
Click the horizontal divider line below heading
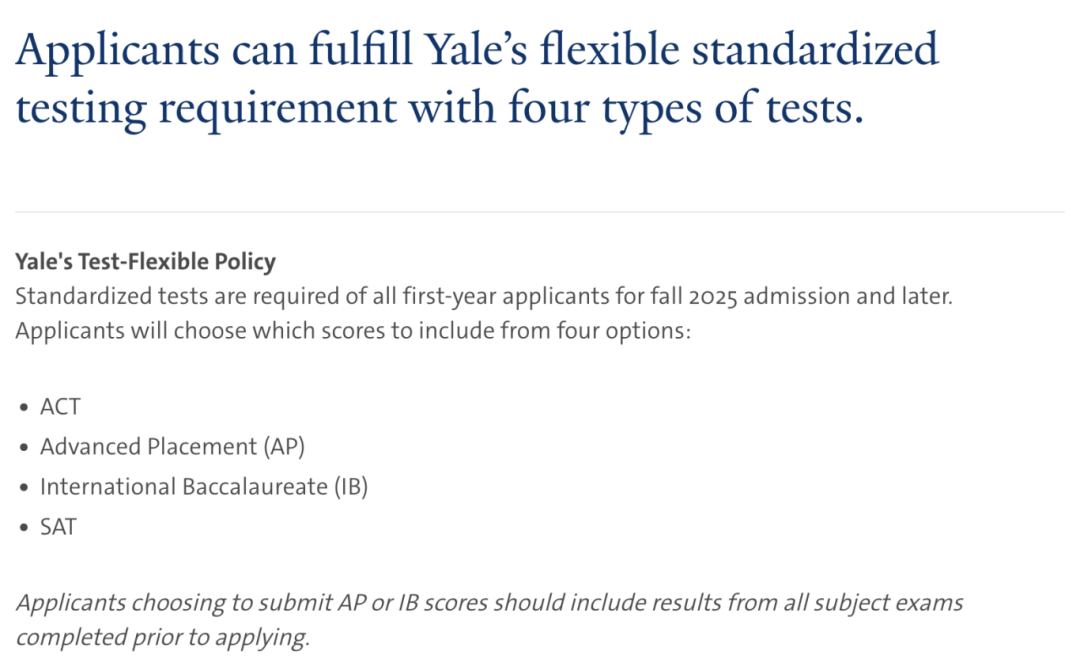[540, 212]
